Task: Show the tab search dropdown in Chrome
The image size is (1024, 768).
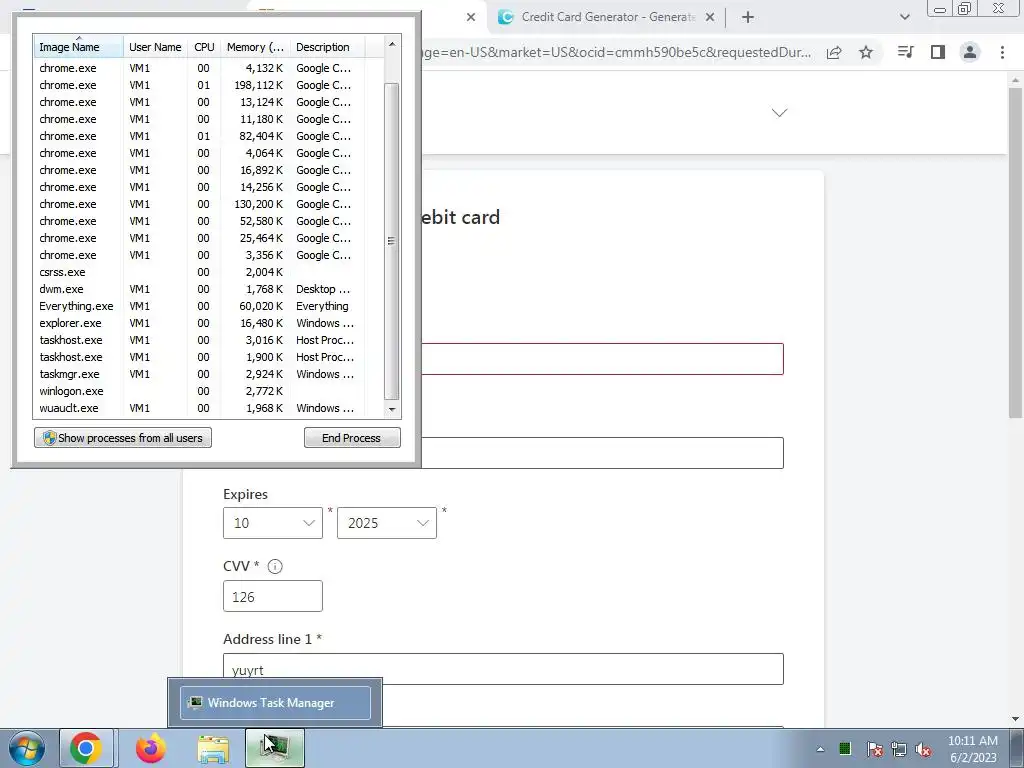Action: 904,17
